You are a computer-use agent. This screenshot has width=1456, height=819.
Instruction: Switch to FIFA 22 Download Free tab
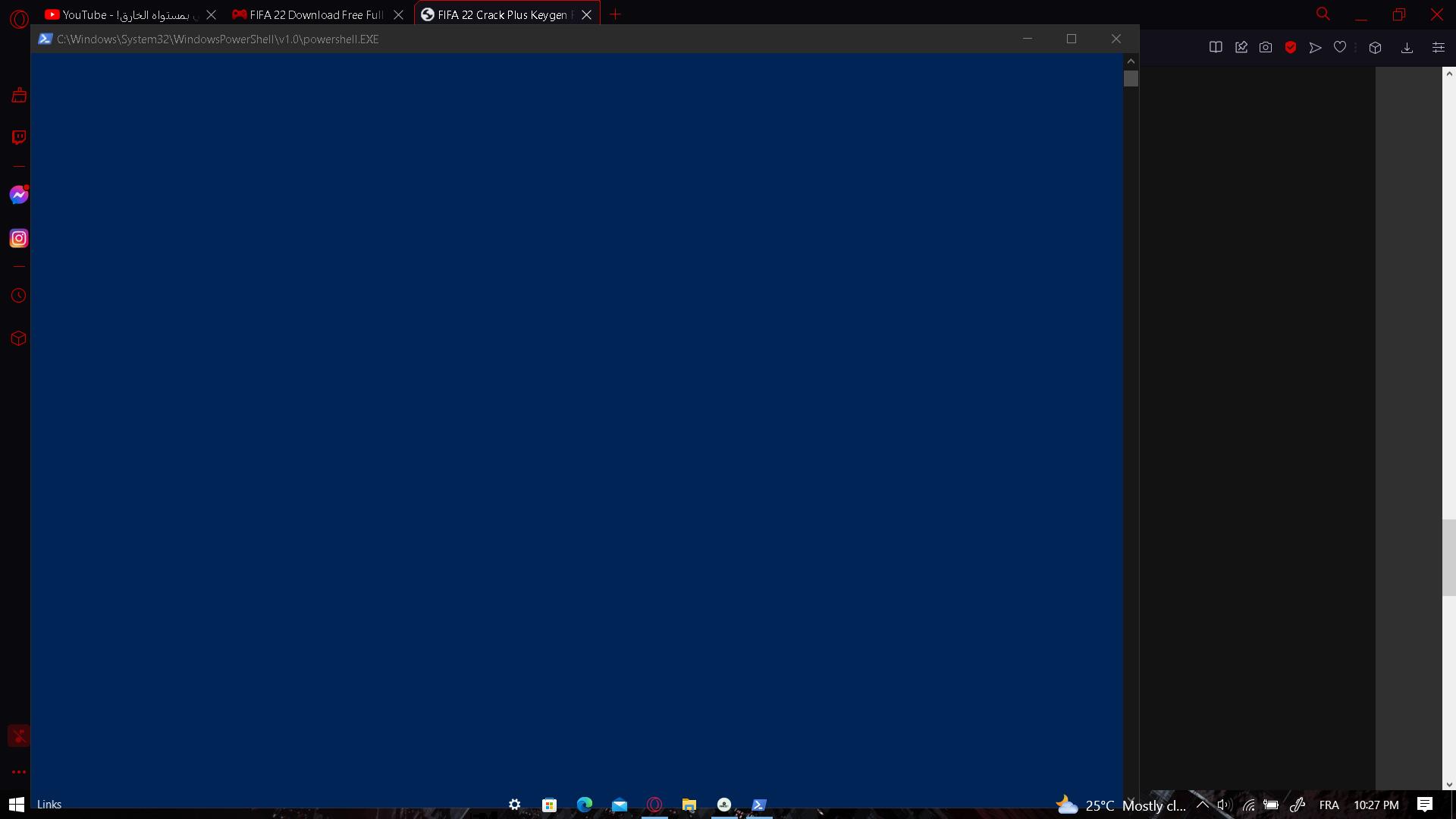coord(309,14)
